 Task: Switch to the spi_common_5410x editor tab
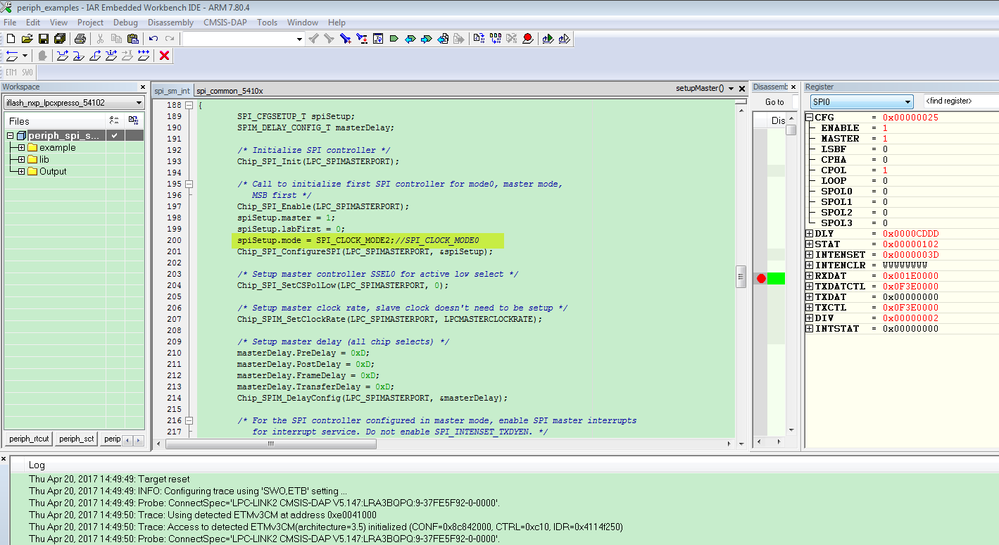point(230,91)
